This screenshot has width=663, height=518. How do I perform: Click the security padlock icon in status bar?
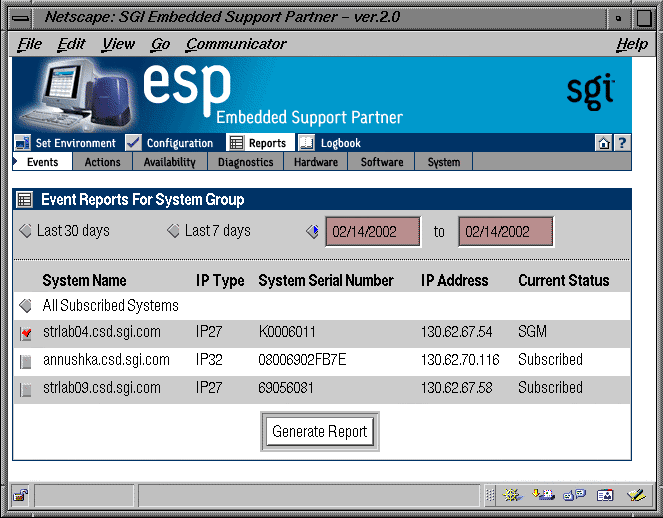pyautogui.click(x=21, y=495)
